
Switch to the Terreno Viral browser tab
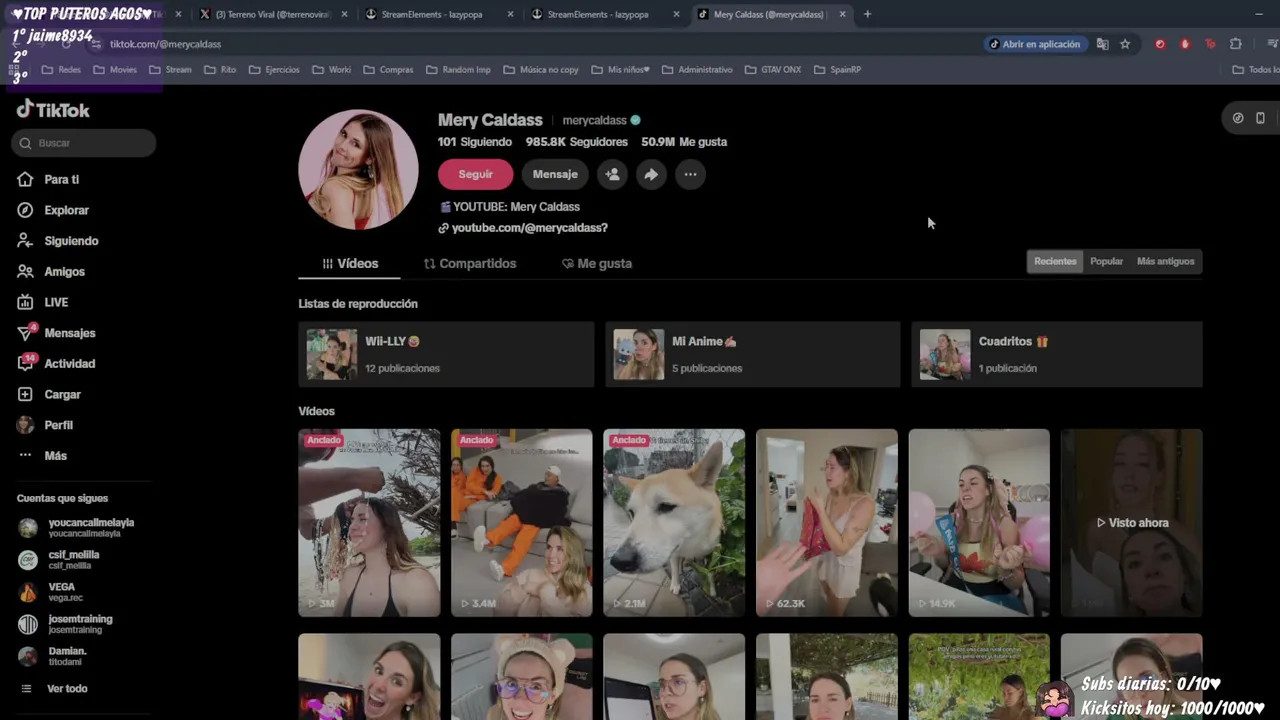[273, 14]
